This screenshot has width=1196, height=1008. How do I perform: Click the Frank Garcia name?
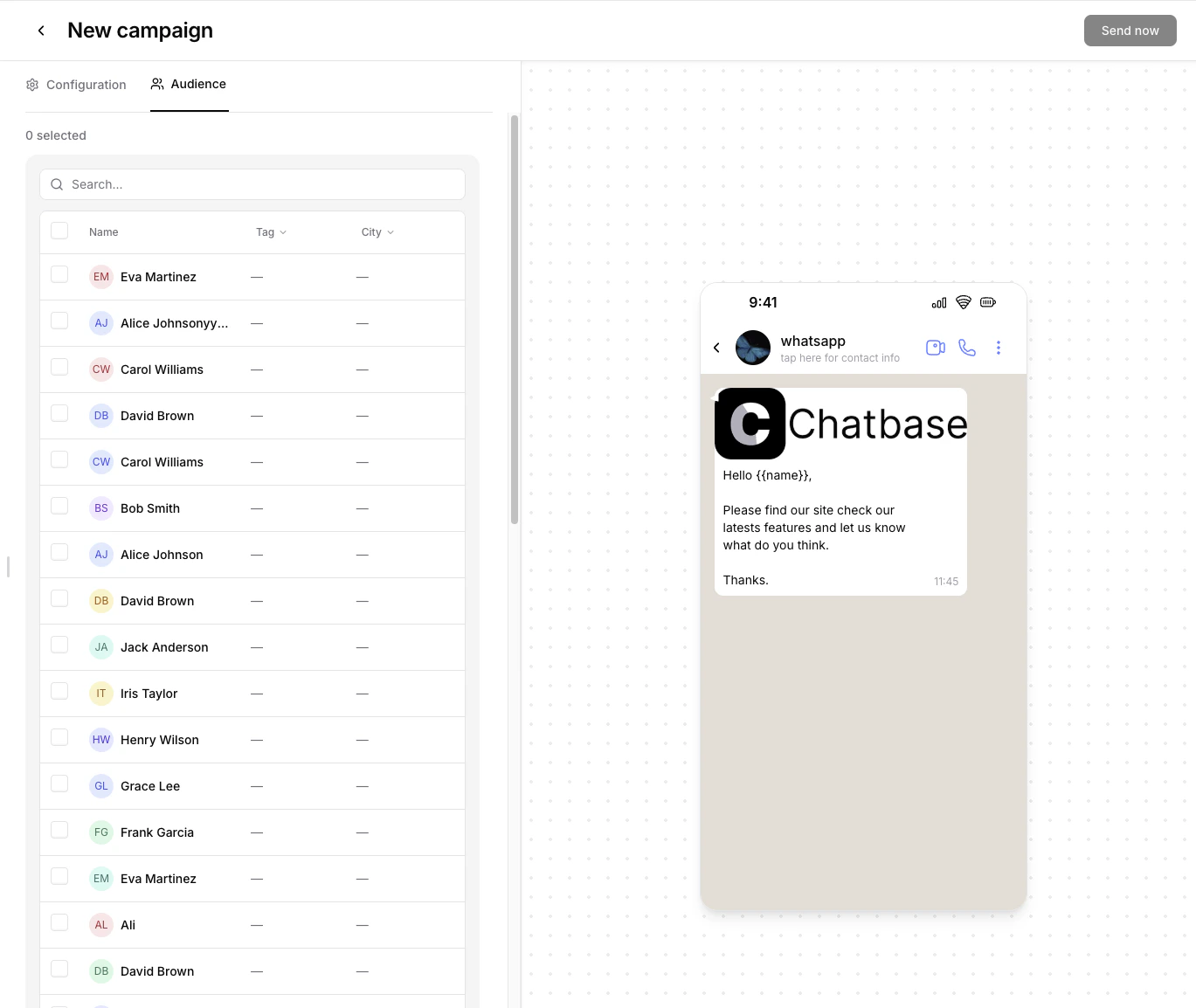point(157,832)
